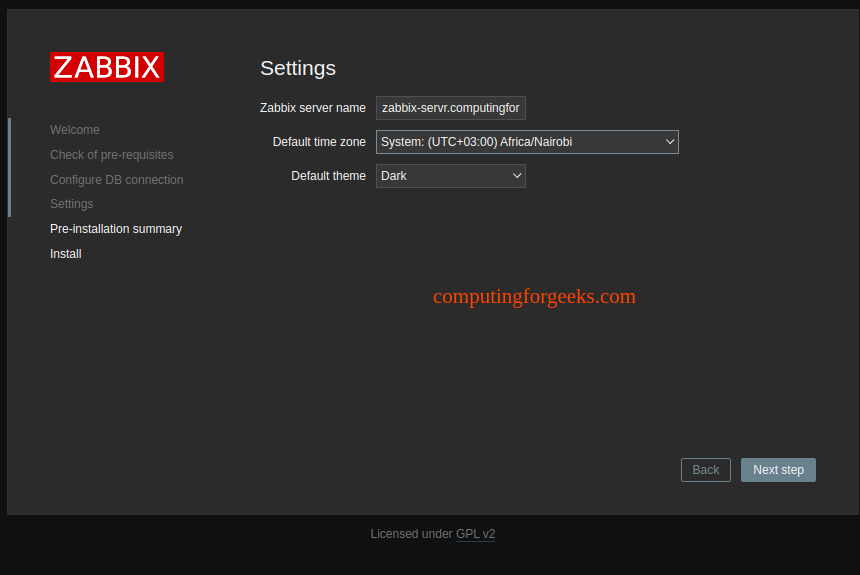
Task: Select the Pre-installation summary step
Action: pyautogui.click(x=116, y=229)
